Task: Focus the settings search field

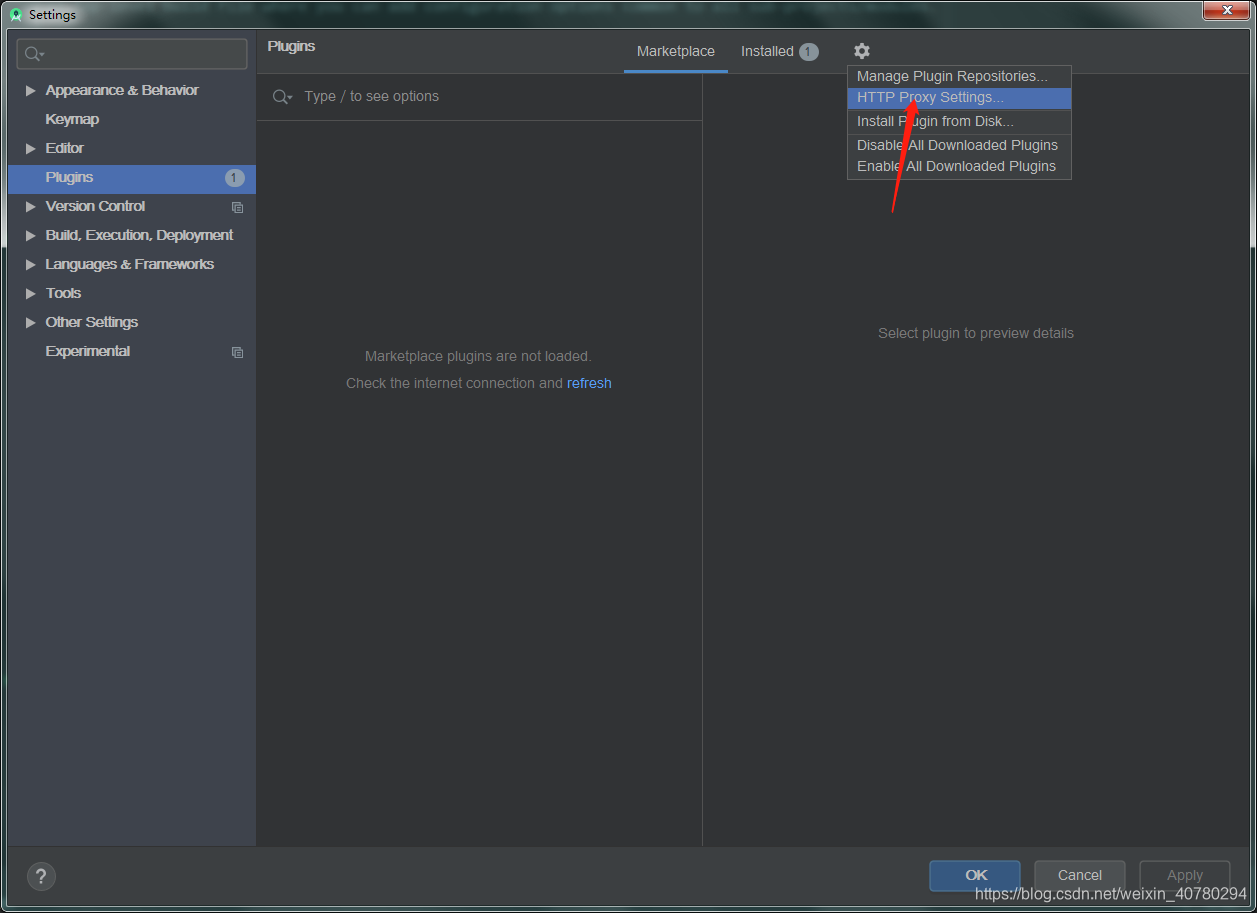Action: tap(132, 54)
